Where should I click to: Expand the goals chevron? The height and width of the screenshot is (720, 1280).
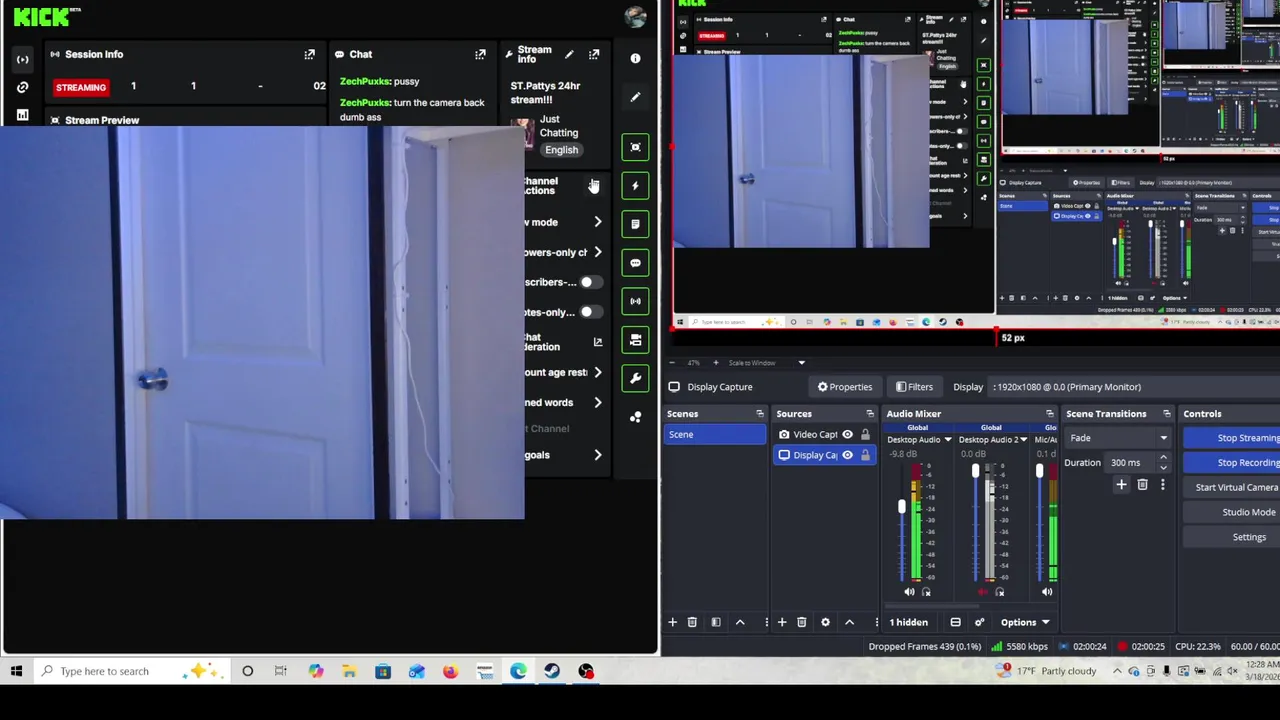click(x=597, y=455)
